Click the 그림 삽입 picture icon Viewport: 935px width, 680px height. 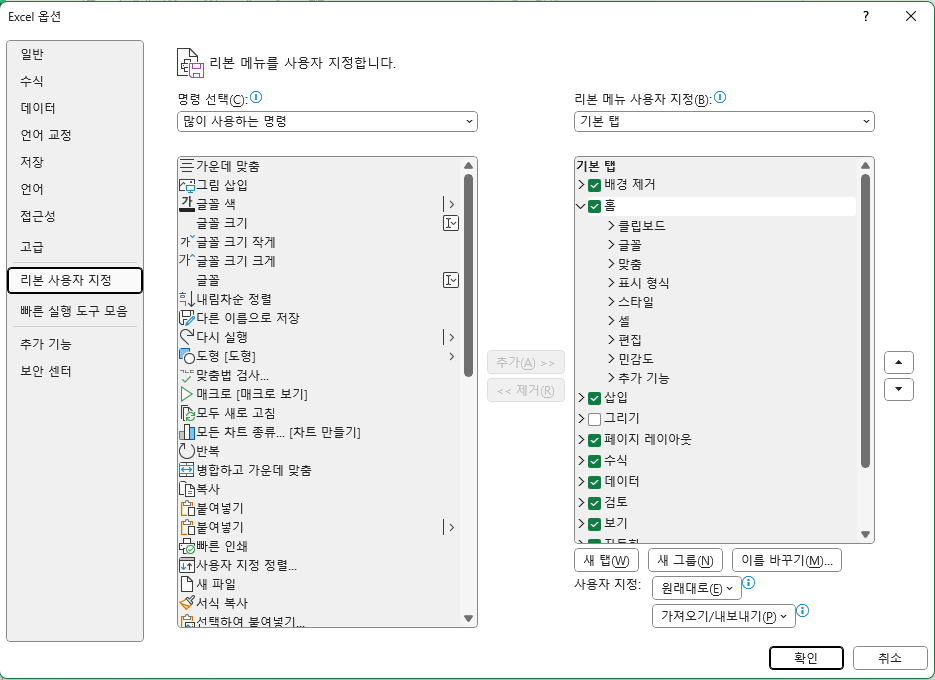187,185
